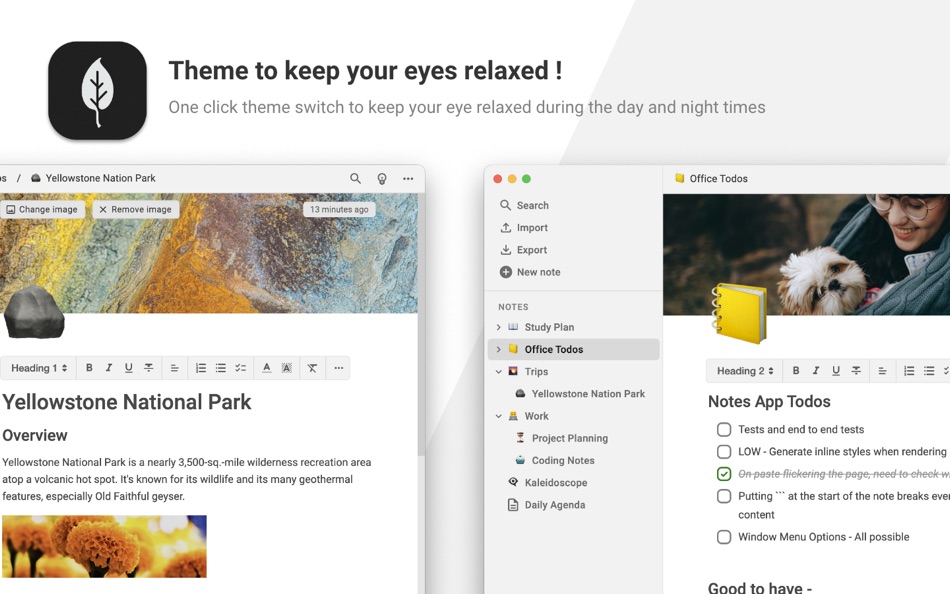
Task: Click the yellow notebook emoji icon
Action: click(739, 313)
